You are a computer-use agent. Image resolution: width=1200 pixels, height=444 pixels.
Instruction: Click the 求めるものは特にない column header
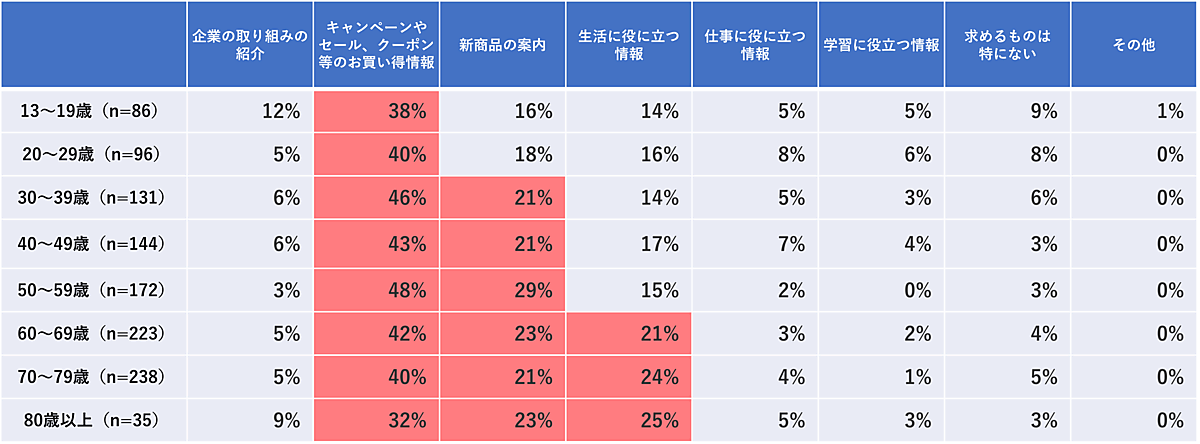pyautogui.click(x=1007, y=46)
